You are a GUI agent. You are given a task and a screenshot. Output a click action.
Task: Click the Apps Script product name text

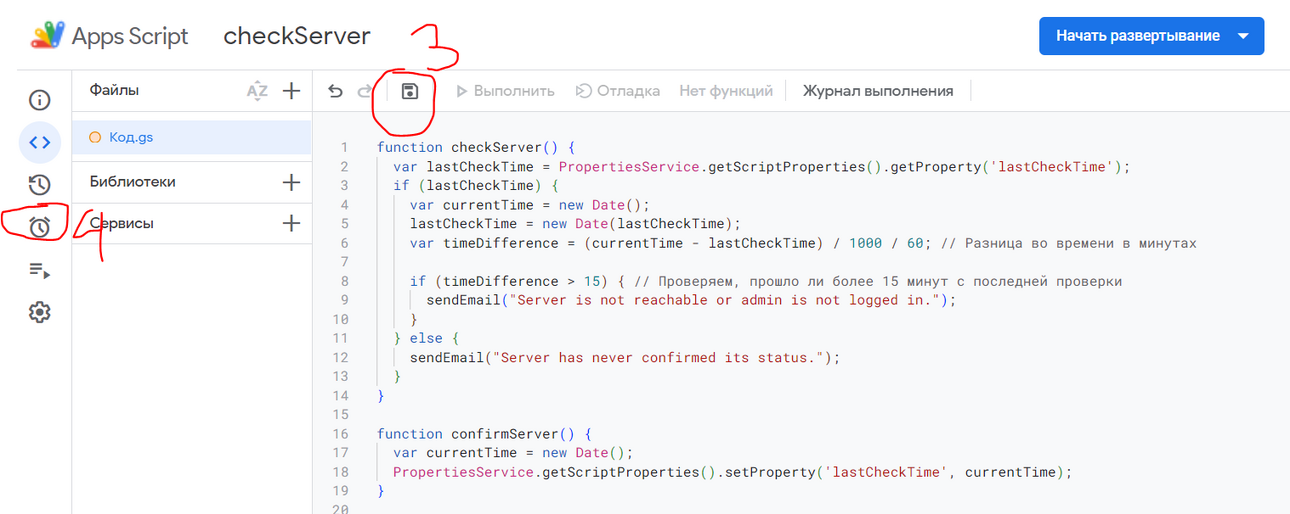point(130,36)
